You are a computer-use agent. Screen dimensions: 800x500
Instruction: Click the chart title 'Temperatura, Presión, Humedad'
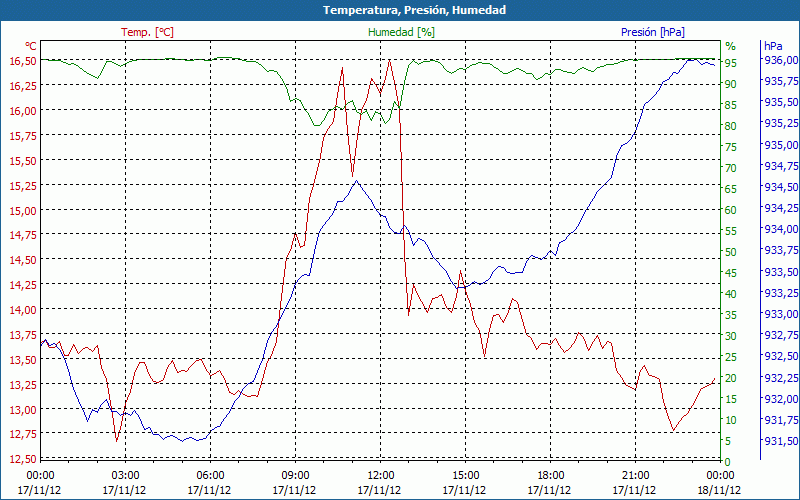[414, 10]
